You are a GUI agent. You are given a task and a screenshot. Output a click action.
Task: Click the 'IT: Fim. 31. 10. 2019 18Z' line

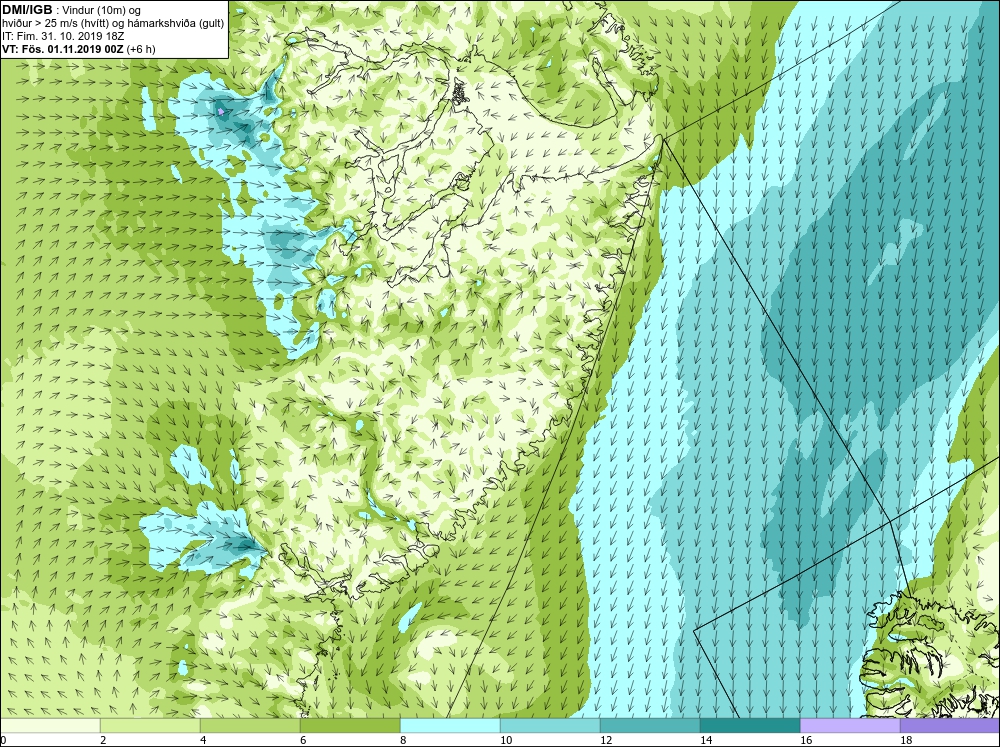(x=63, y=36)
